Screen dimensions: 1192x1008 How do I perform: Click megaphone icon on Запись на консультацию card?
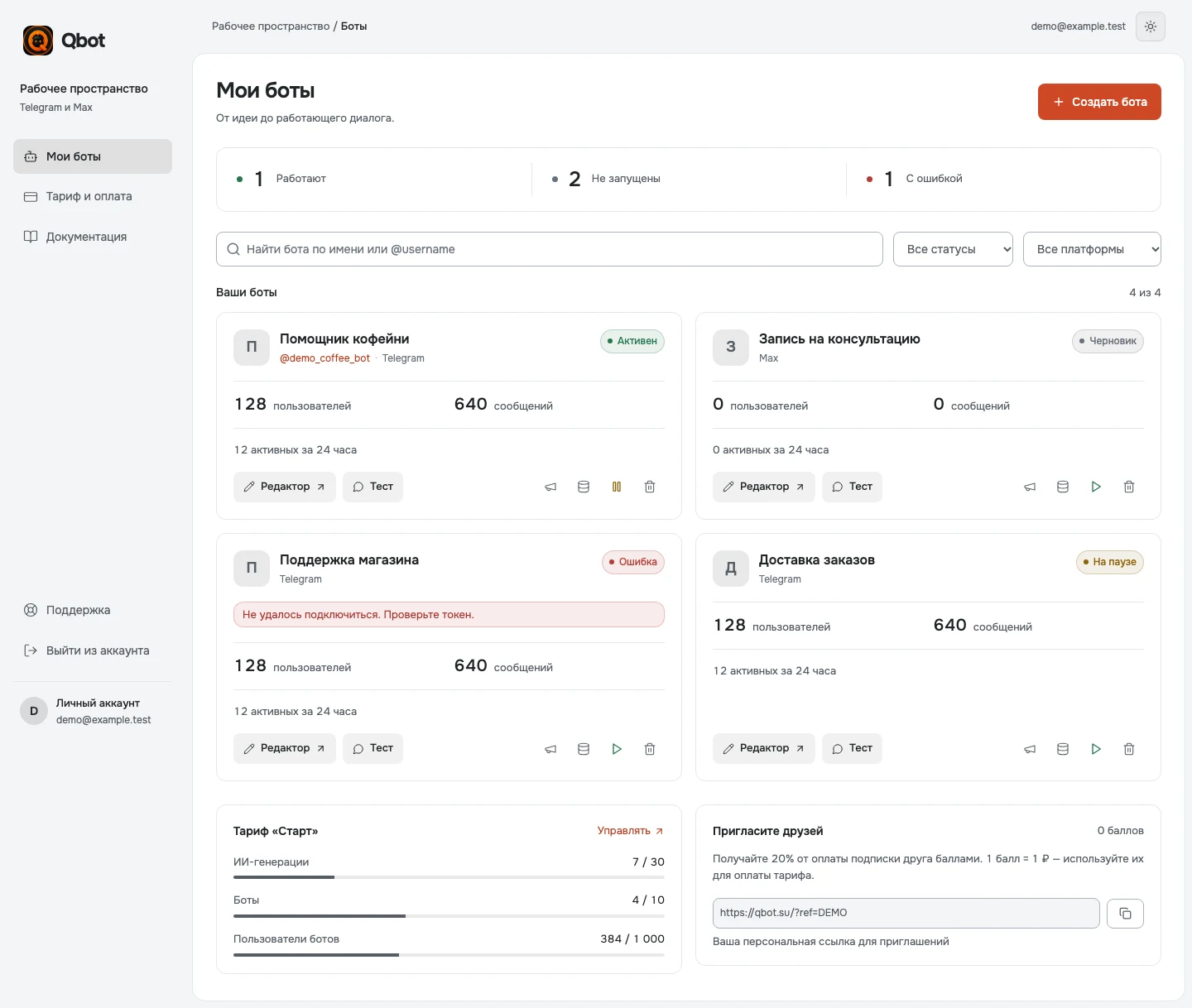[1030, 487]
